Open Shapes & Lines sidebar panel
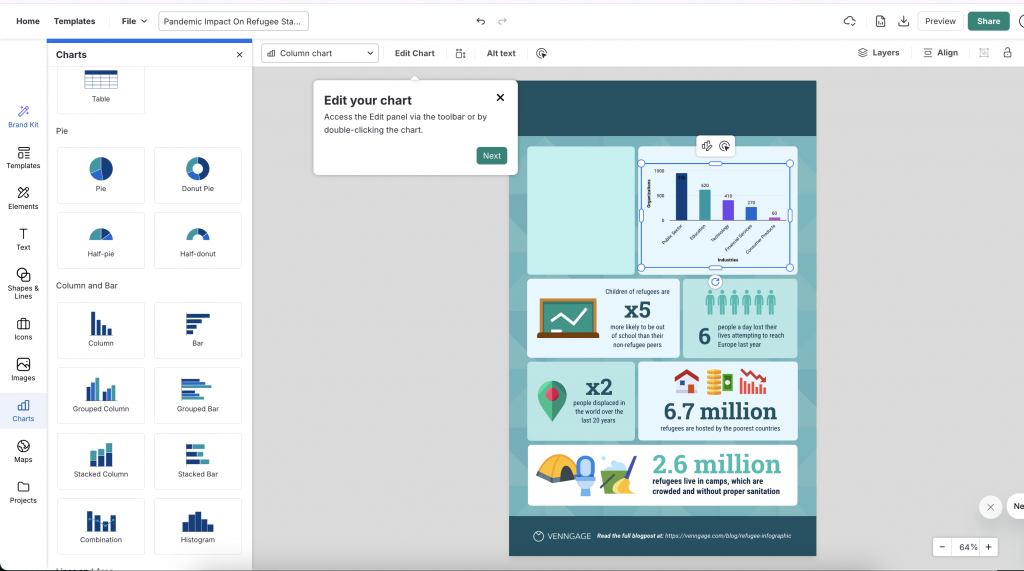Viewport: 1024px width, 571px height. 23,283
